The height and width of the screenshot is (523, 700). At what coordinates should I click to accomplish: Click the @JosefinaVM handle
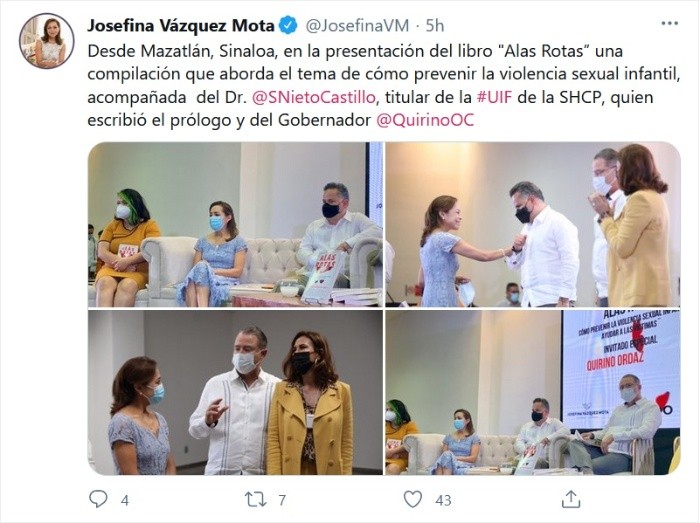click(357, 26)
